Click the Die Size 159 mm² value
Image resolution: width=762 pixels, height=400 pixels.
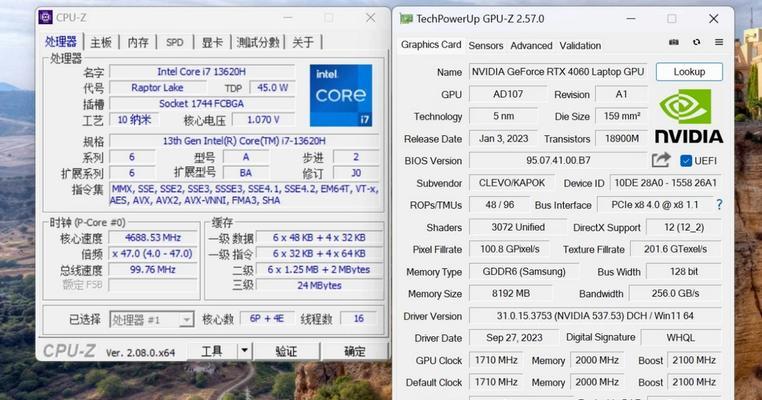tap(622, 116)
